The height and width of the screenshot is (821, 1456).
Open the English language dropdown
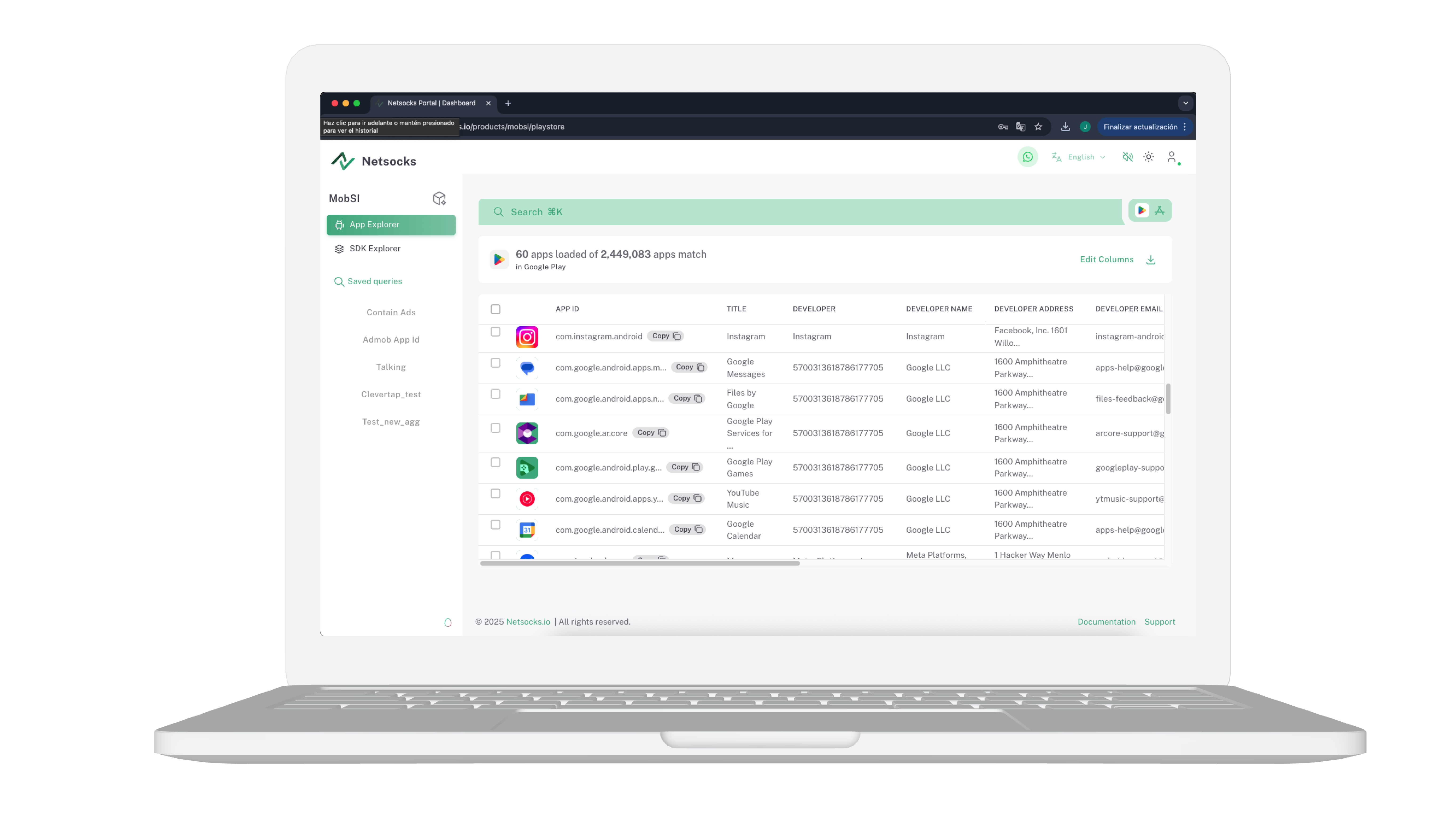pos(1080,157)
